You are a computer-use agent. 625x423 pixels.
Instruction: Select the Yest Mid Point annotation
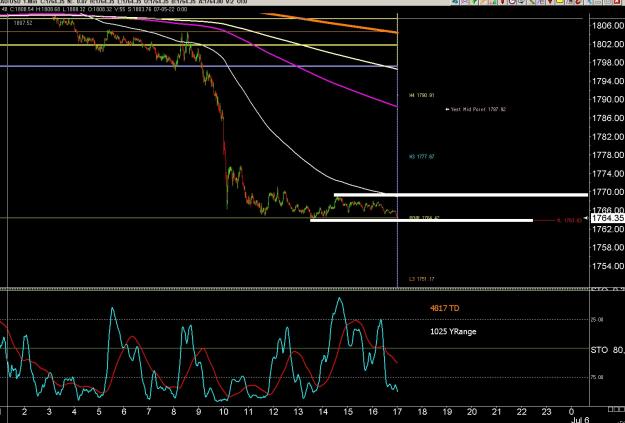click(x=476, y=109)
